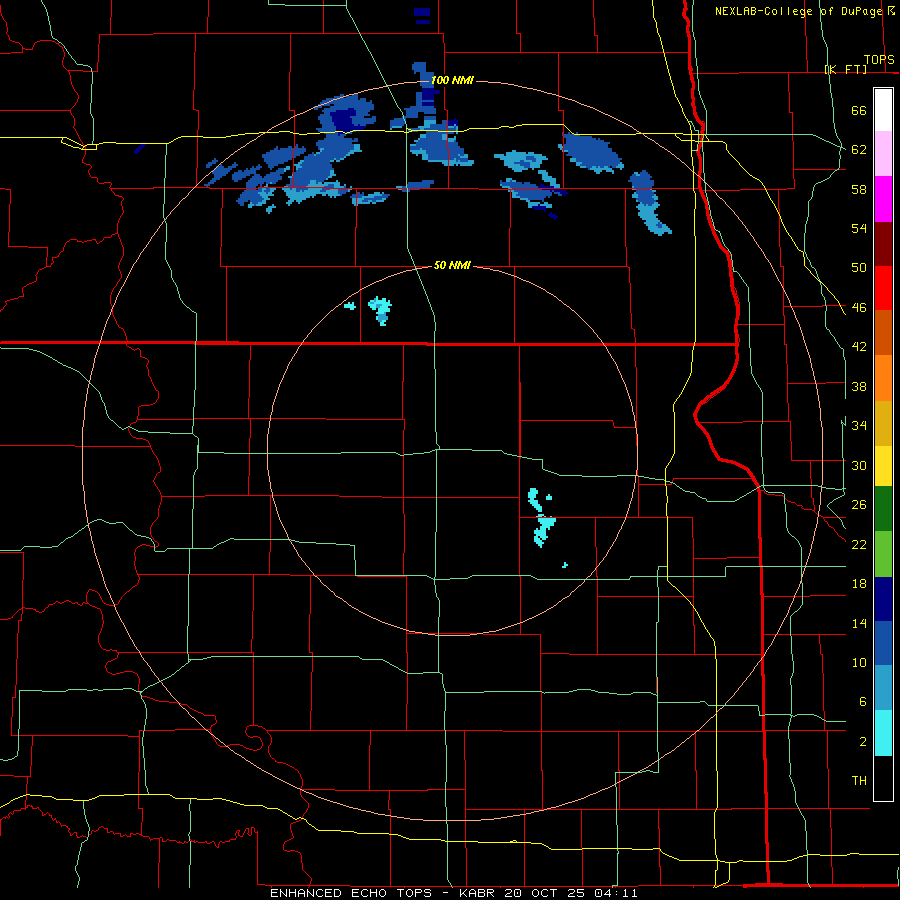Click the navy swatch between 14 and 18
900x900 pixels.
click(x=883, y=599)
